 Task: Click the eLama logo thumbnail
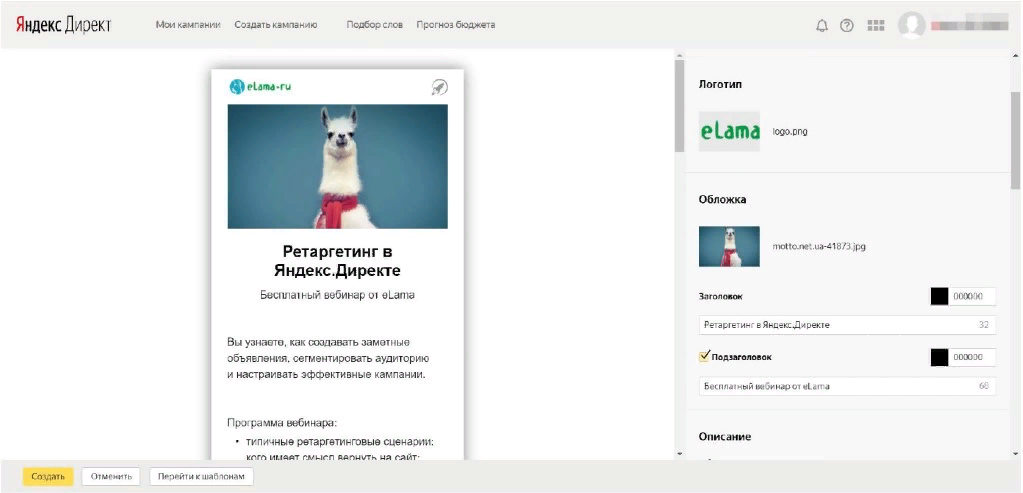729,132
